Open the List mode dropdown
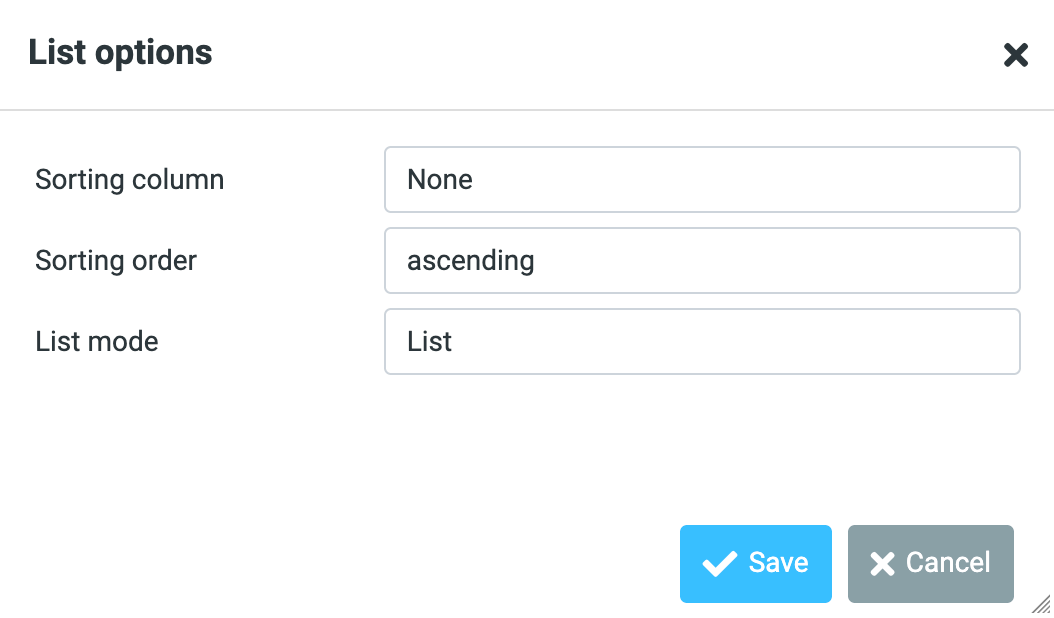 (701, 342)
